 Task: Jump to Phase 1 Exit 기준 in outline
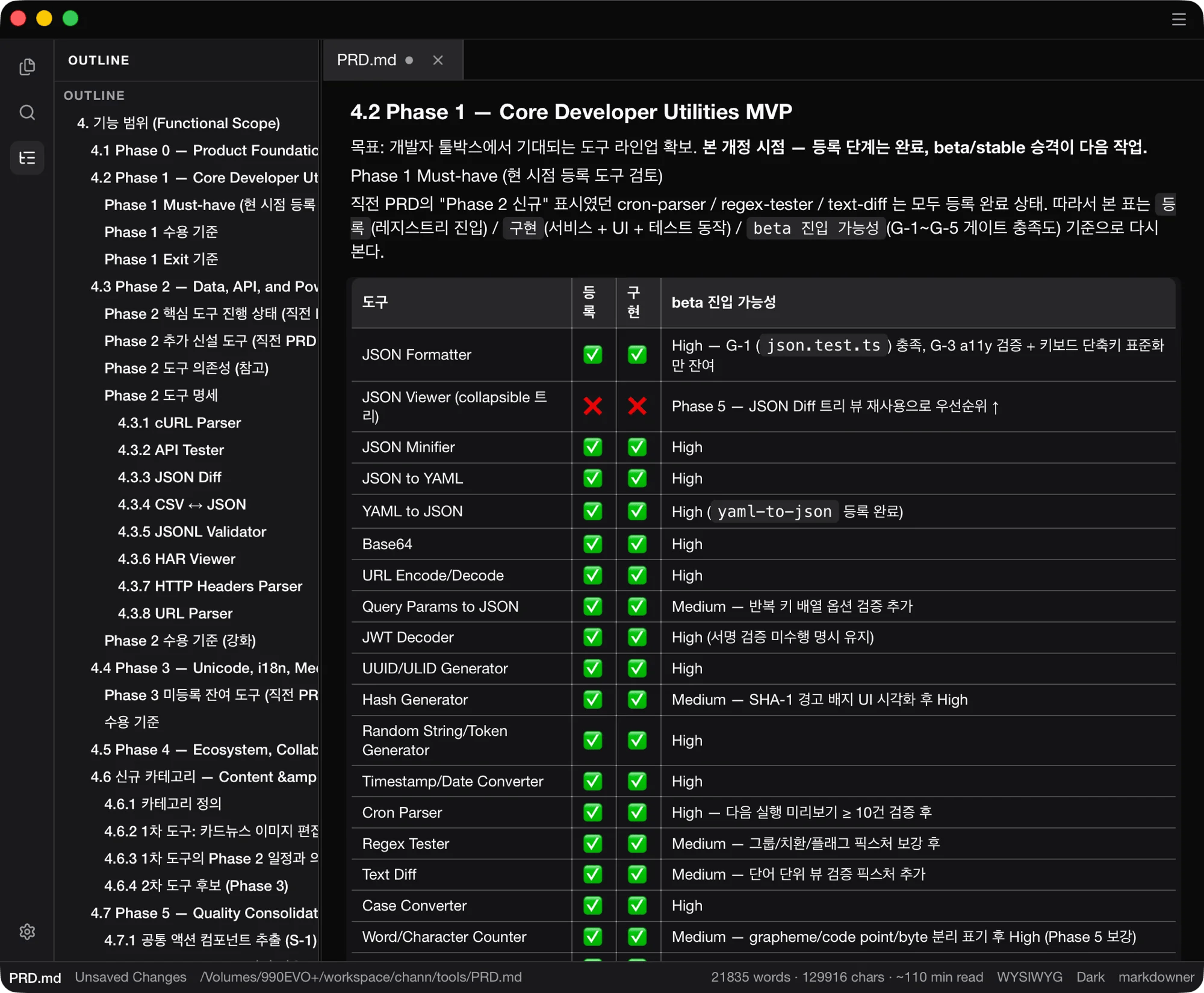coord(161,259)
